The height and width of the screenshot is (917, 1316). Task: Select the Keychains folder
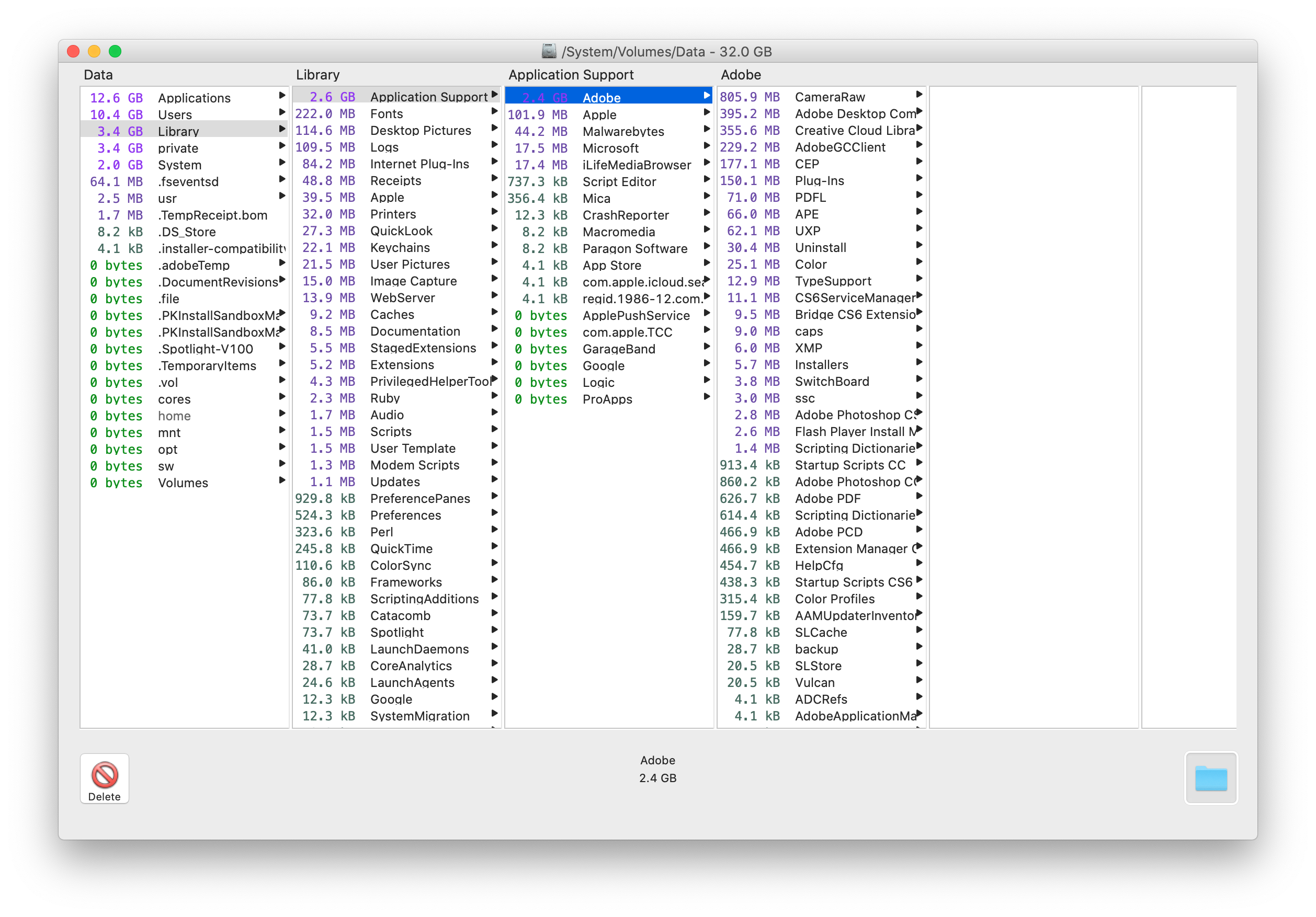tap(396, 247)
